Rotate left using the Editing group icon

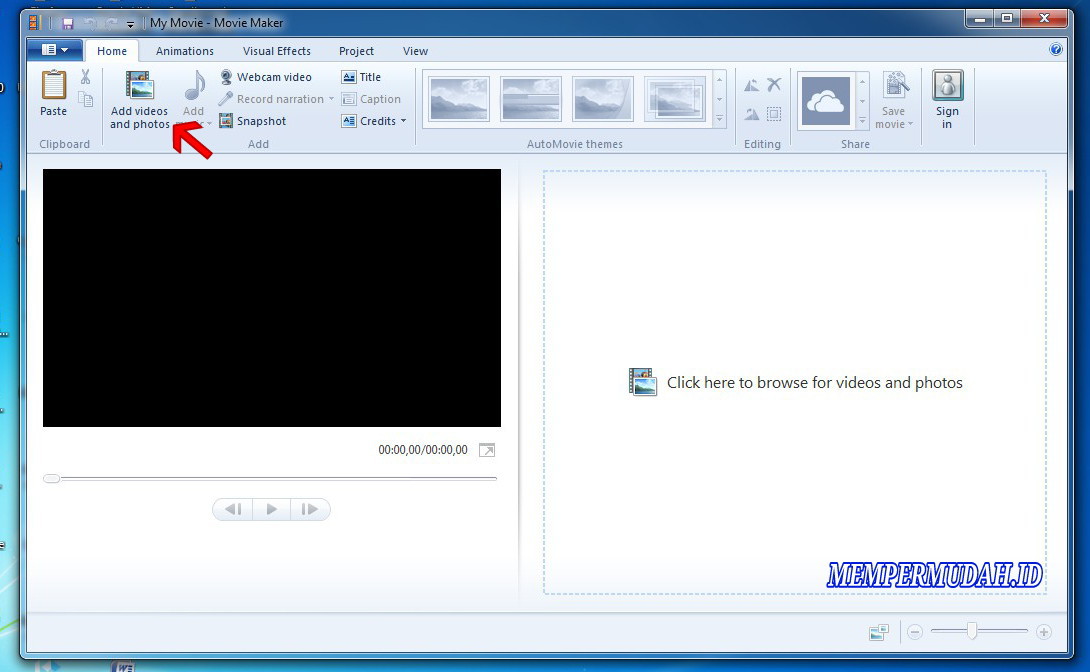tap(751, 85)
